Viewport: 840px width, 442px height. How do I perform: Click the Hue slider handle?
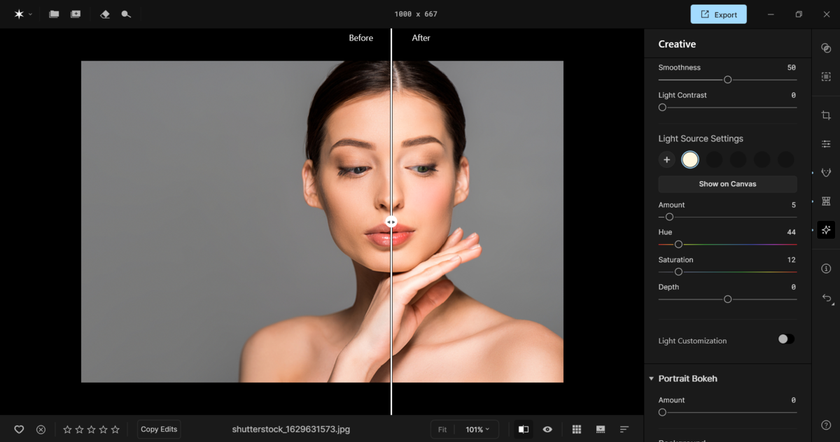[x=678, y=244]
